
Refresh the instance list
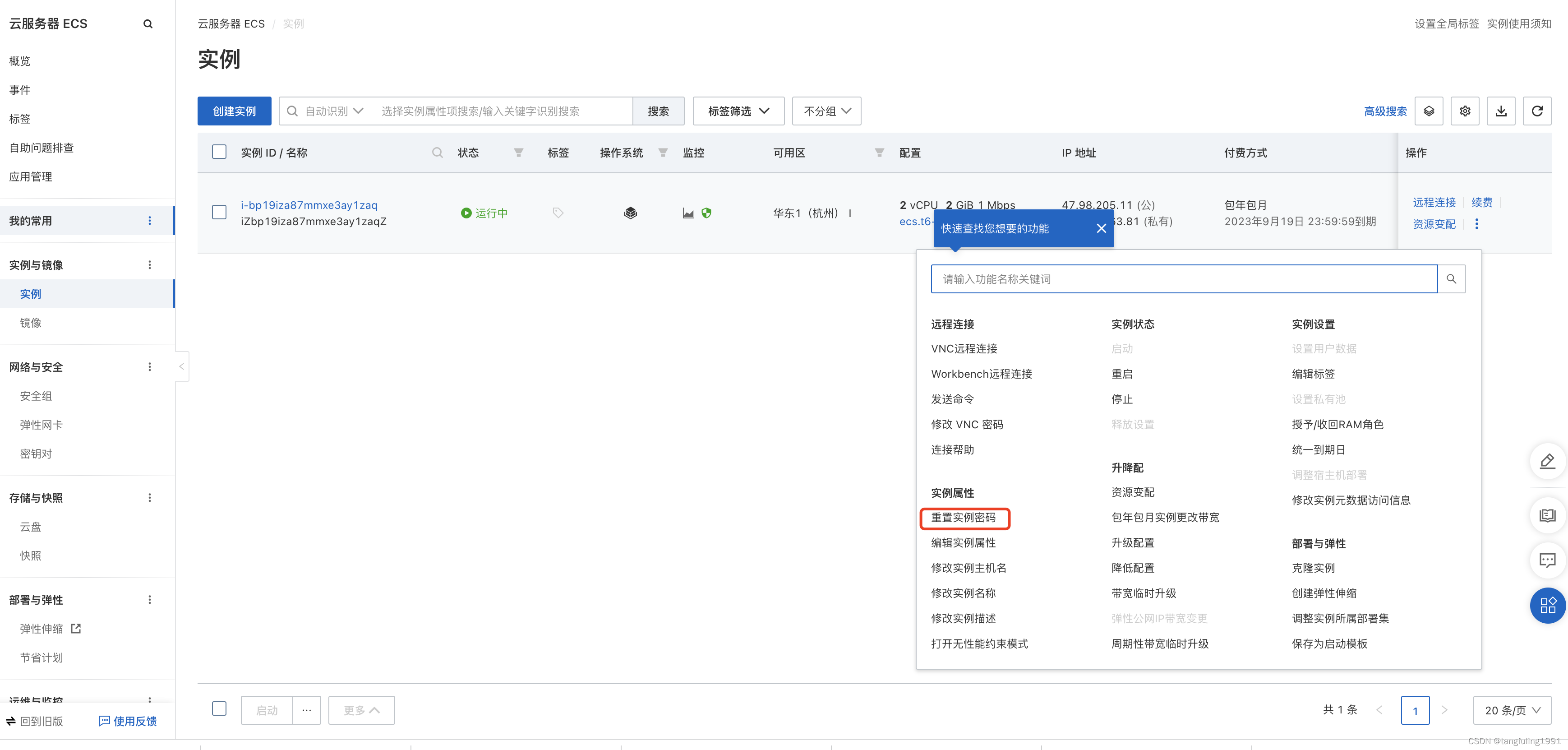pyautogui.click(x=1537, y=111)
